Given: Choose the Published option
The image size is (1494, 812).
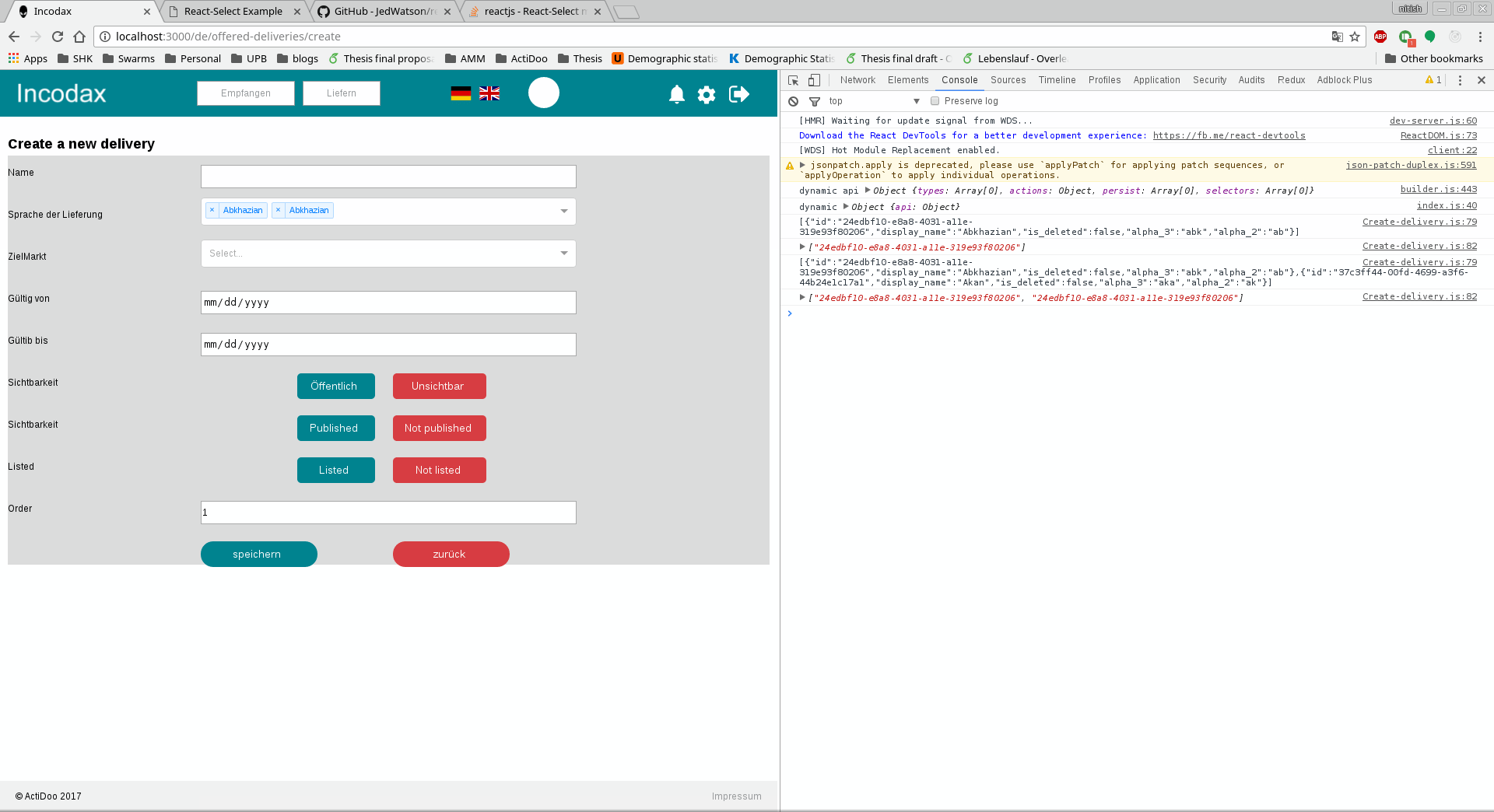Looking at the screenshot, I should point(336,428).
